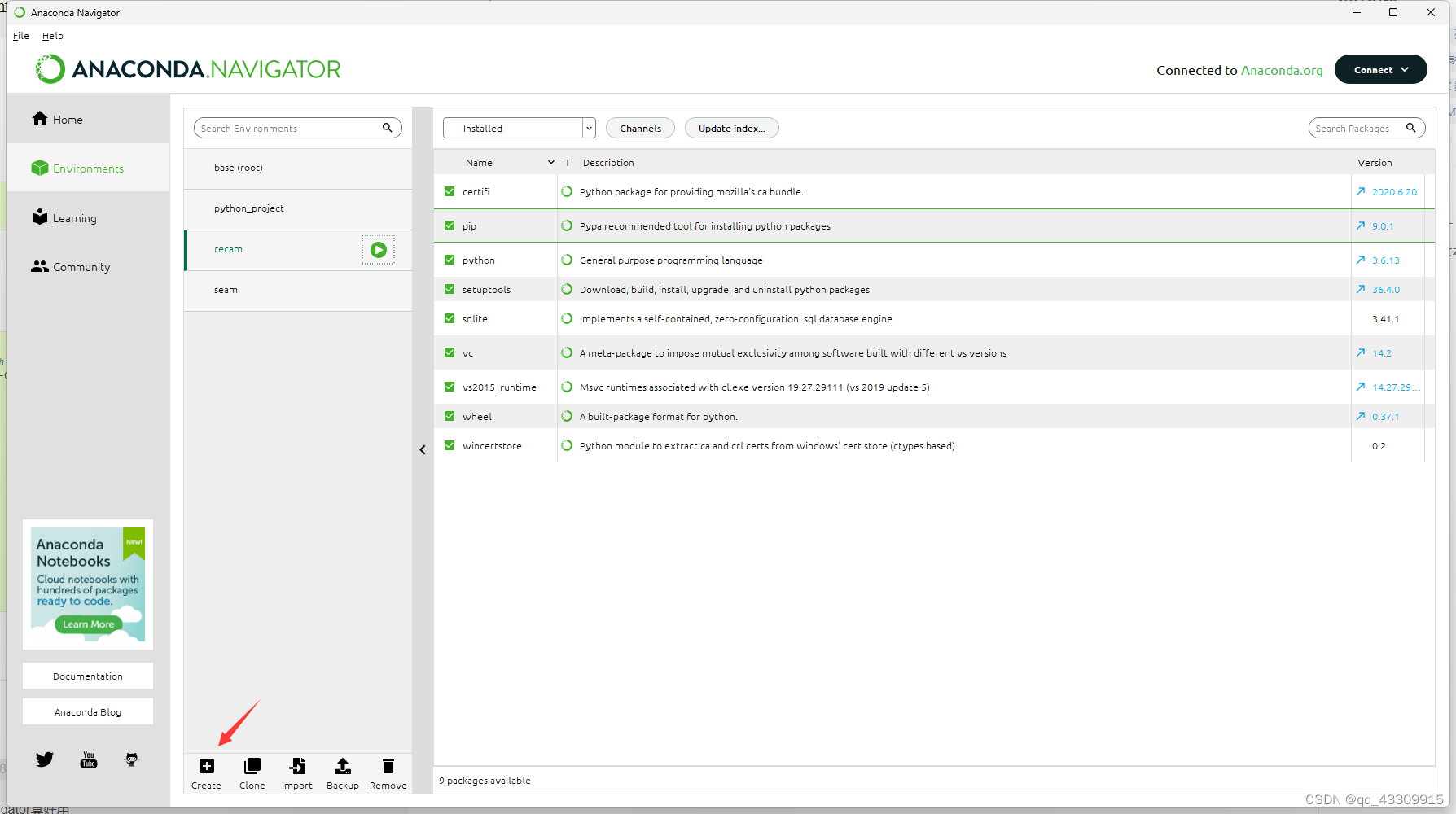The width and height of the screenshot is (1456, 814).
Task: Select the python_project environment
Action: tap(298, 209)
